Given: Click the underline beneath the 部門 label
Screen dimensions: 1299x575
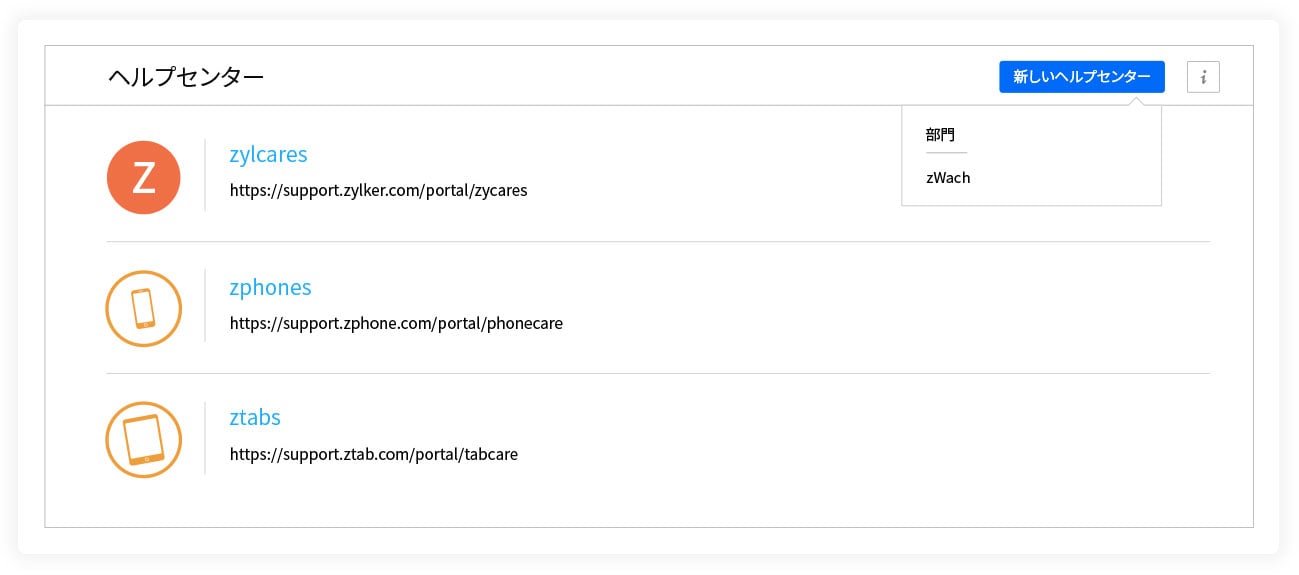Looking at the screenshot, I should coord(946,153).
